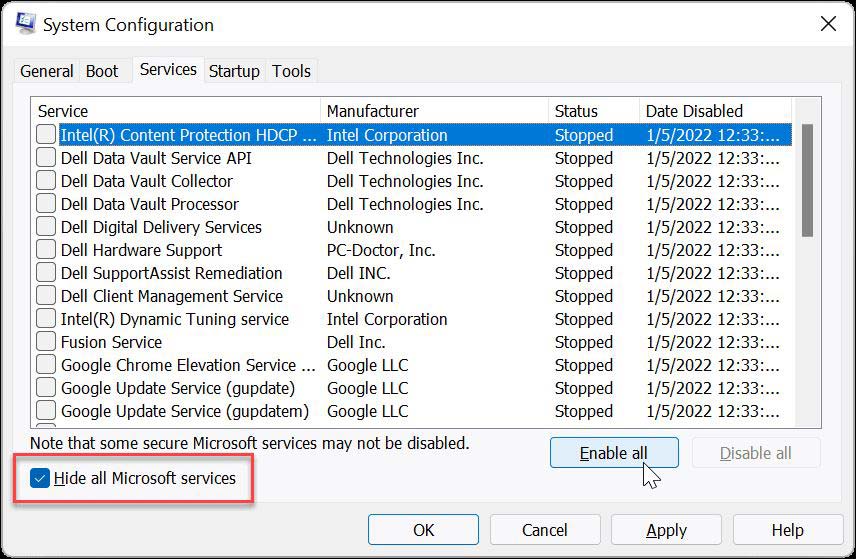Go to the Tools tab
856x559 pixels.
[291, 71]
